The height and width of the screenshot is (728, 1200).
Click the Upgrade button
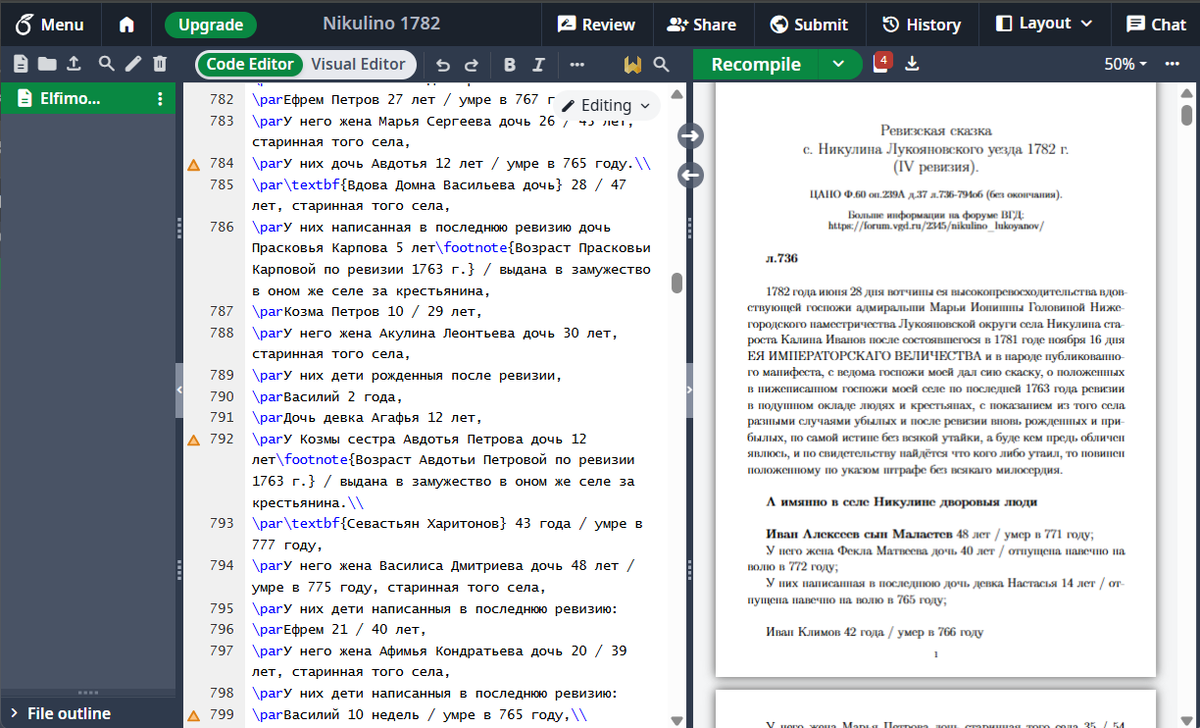(210, 24)
